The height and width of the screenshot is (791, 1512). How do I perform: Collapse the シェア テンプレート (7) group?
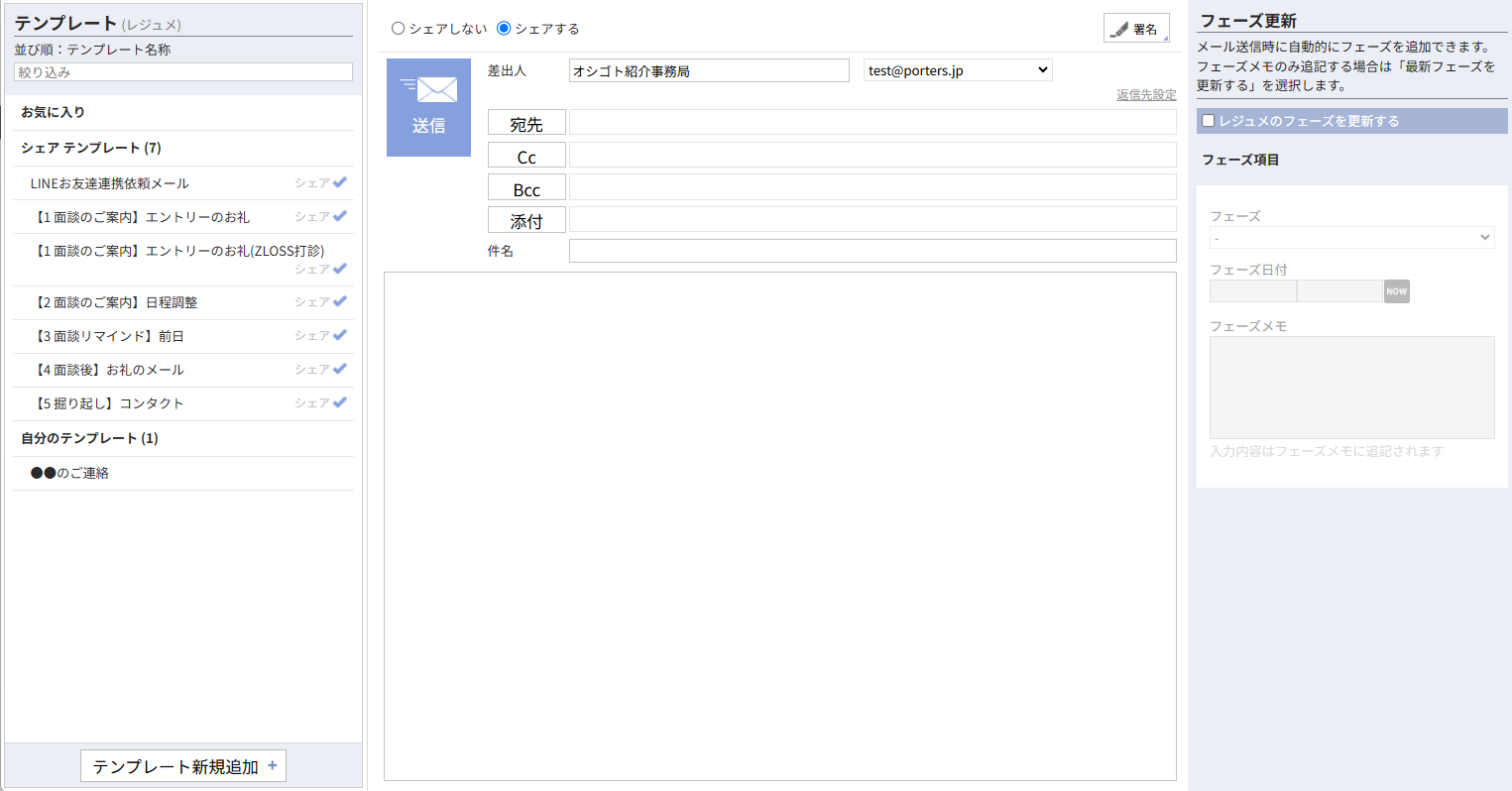[91, 148]
